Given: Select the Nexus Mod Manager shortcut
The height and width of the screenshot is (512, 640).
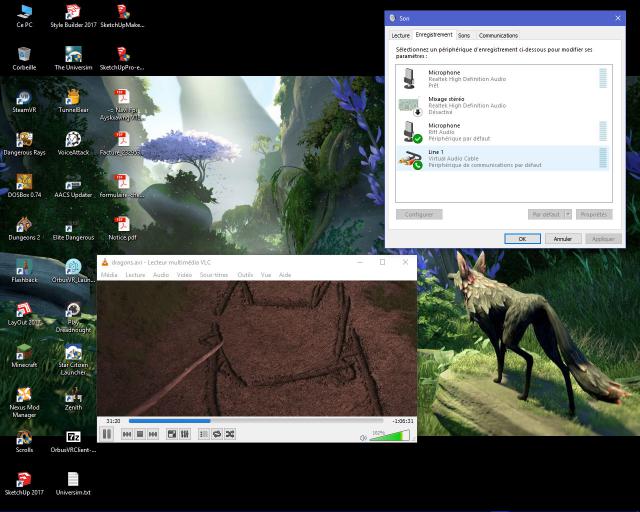Looking at the screenshot, I should tap(24, 402).
